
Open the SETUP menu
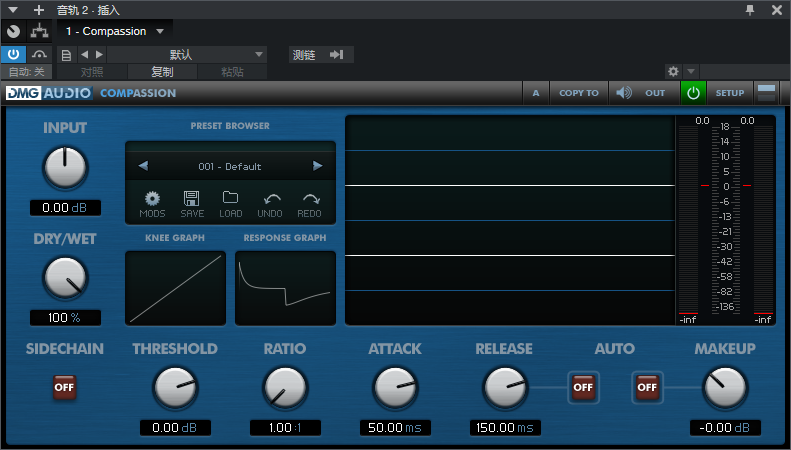729,93
